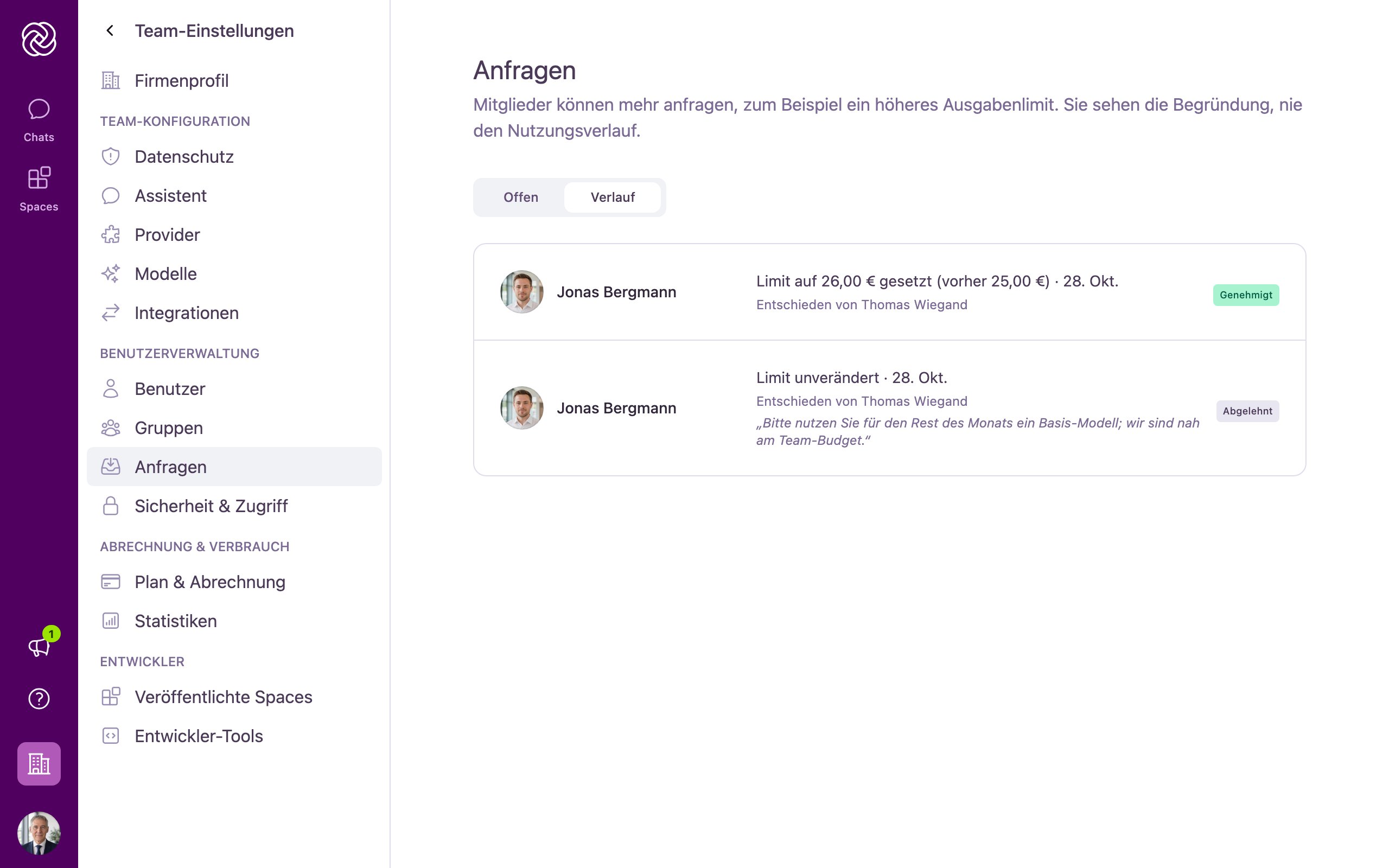Click the Team-Einstellungen heading
Viewport: 1389px width, 868px height.
pos(214,30)
